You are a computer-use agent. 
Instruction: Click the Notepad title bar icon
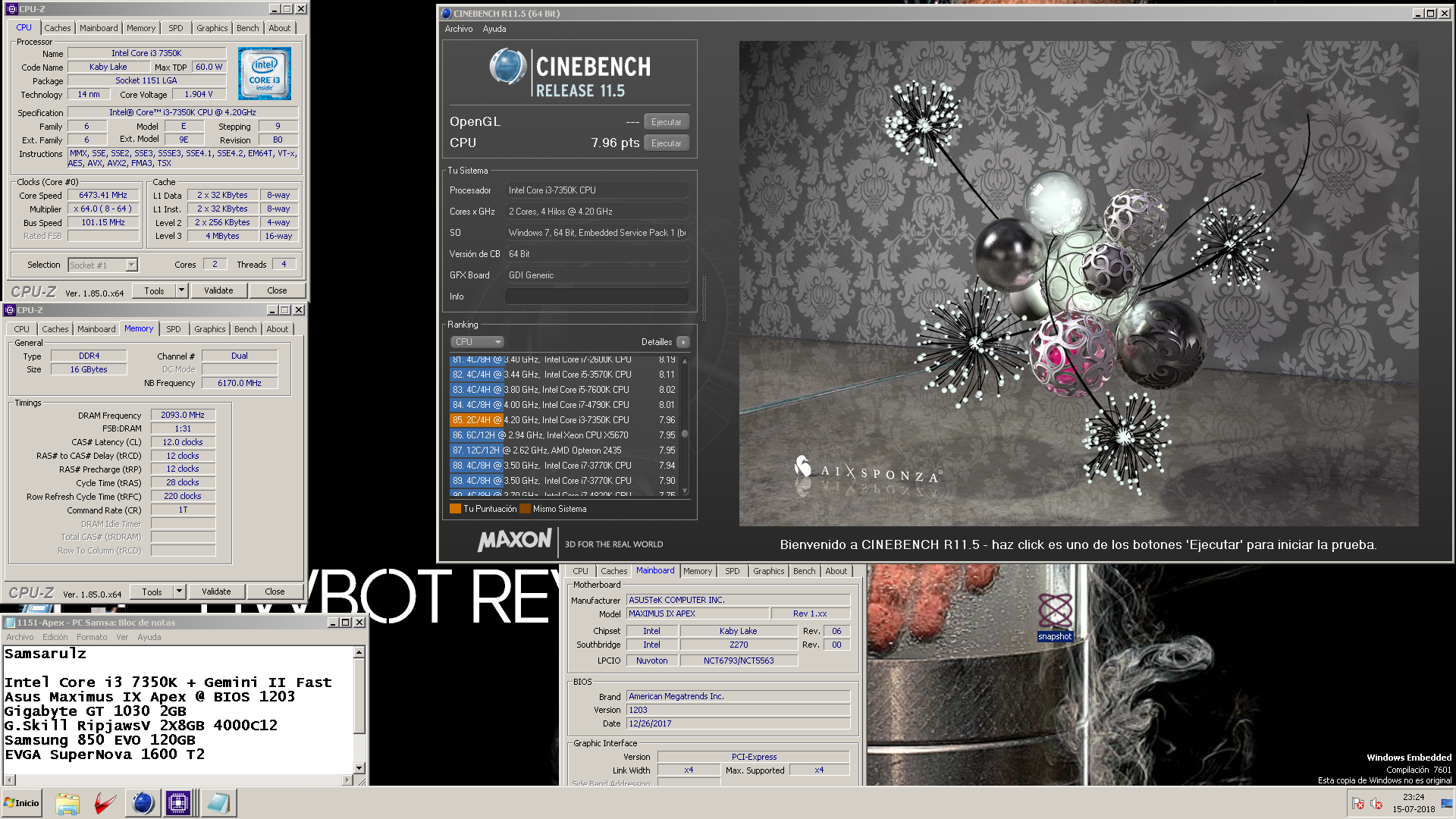[x=10, y=623]
